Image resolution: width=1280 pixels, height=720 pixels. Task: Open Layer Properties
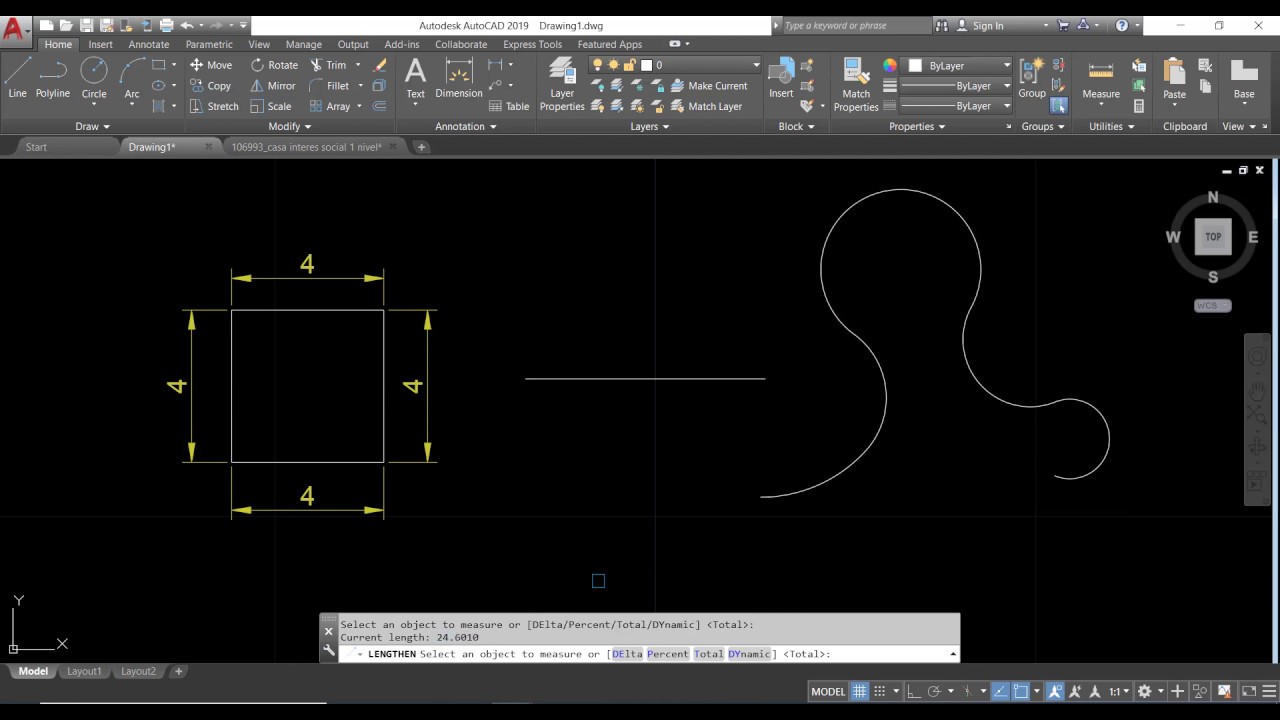click(x=562, y=83)
